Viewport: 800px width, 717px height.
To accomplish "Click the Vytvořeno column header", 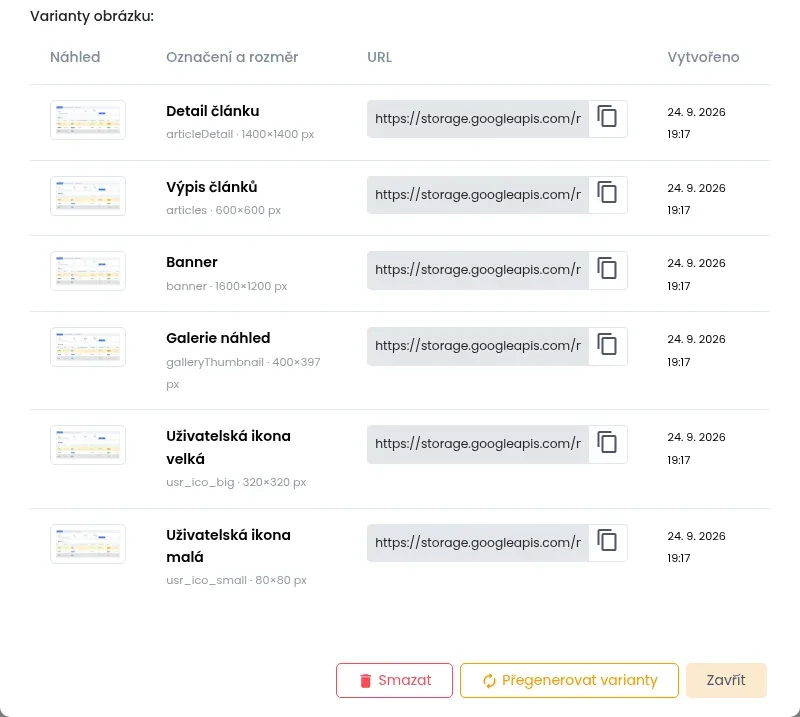I will click(703, 57).
